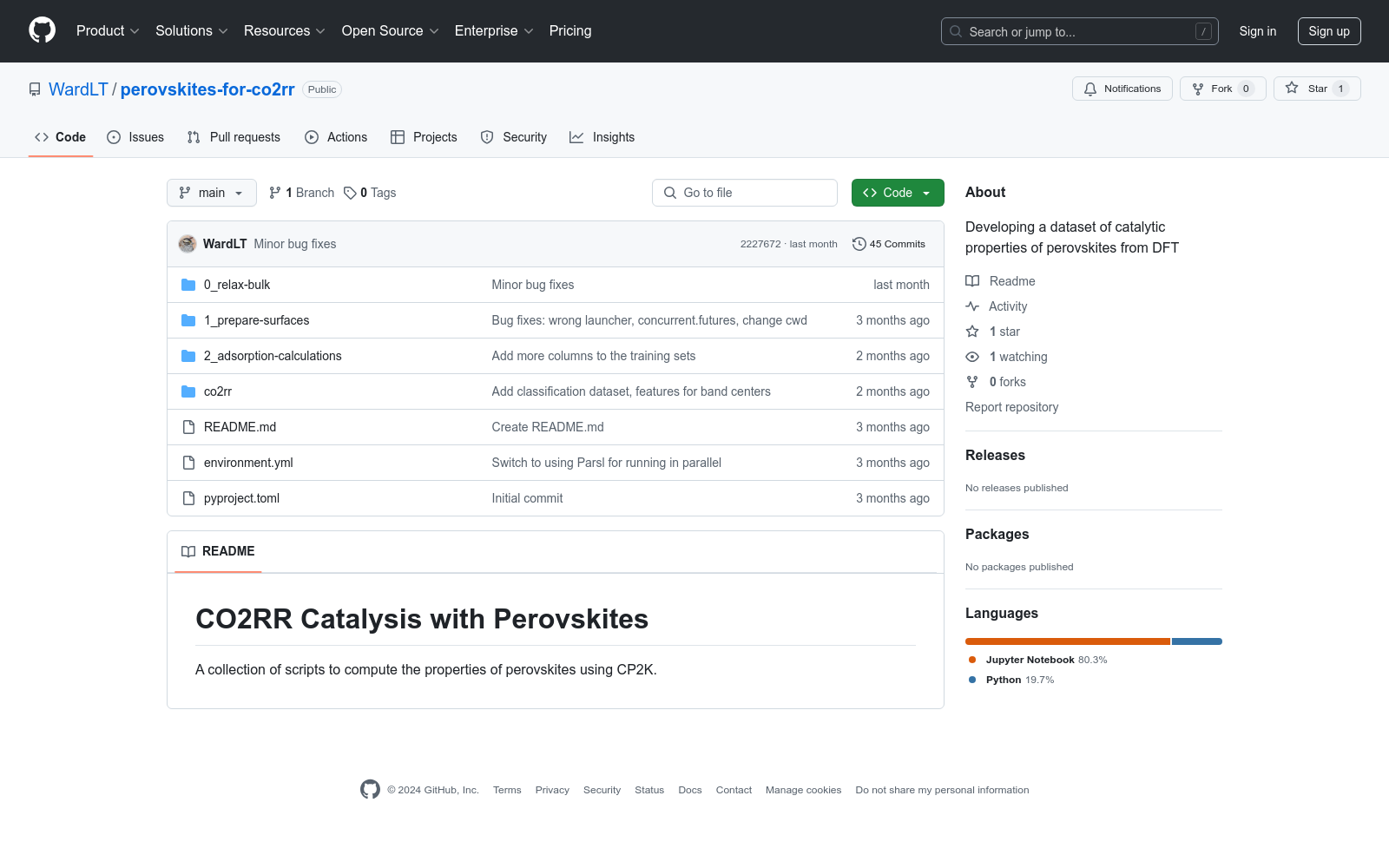Open Jupyter Notebook 80.3% language link
Screen dimensions: 1389x868
pyautogui.click(x=1038, y=660)
